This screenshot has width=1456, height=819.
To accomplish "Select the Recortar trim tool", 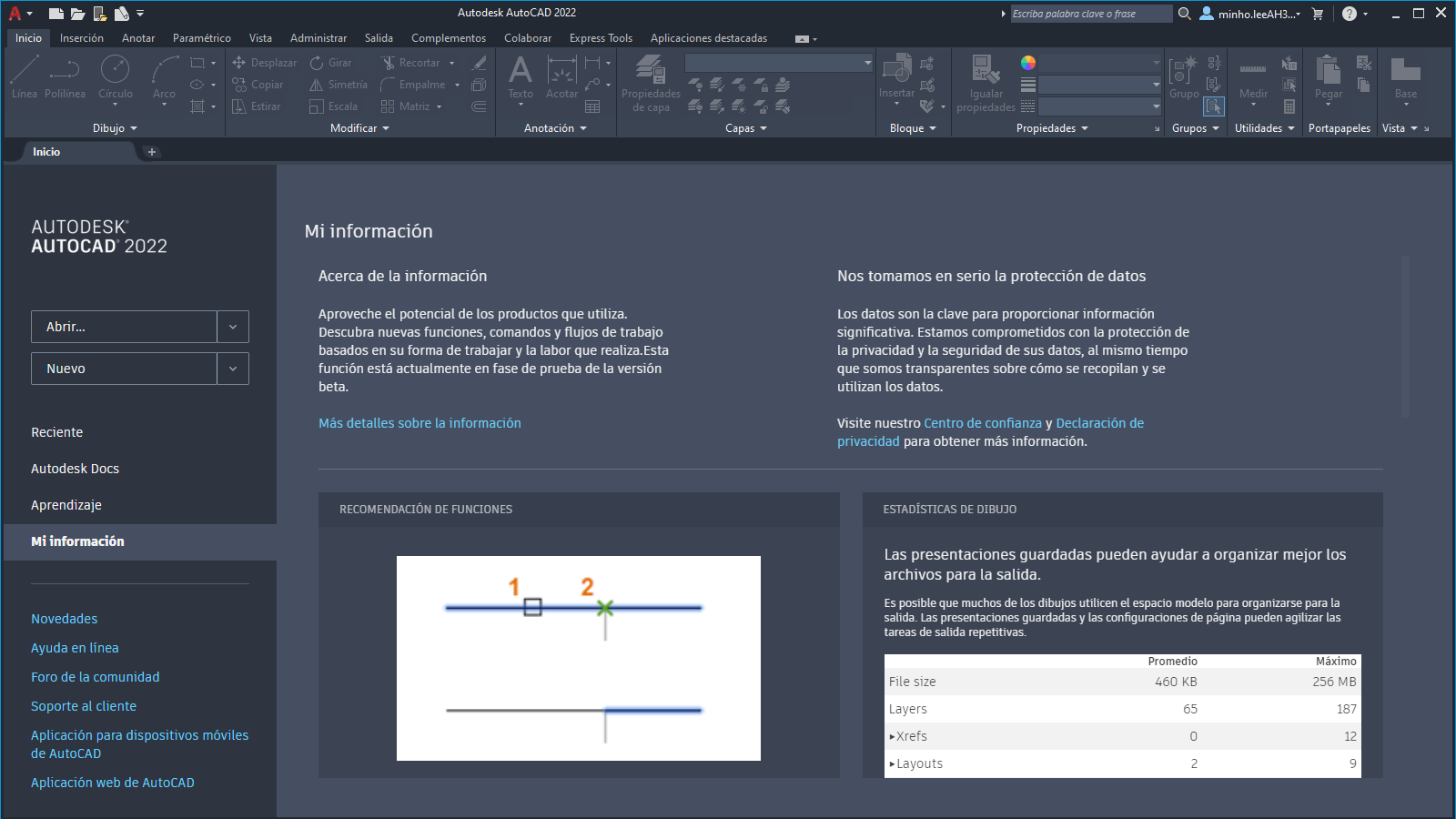I will [410, 63].
